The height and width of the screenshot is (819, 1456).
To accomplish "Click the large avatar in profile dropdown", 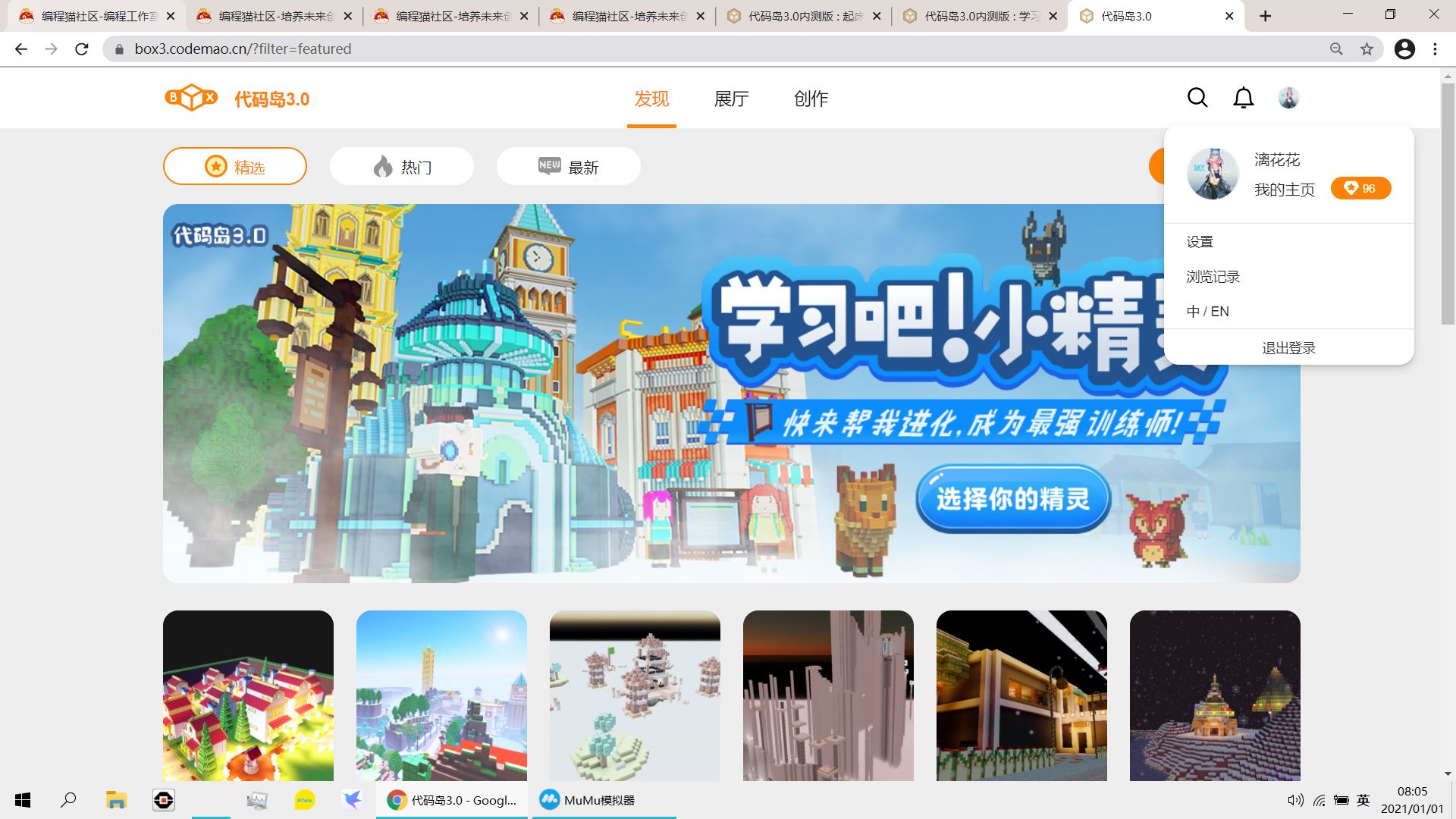I will tap(1213, 174).
